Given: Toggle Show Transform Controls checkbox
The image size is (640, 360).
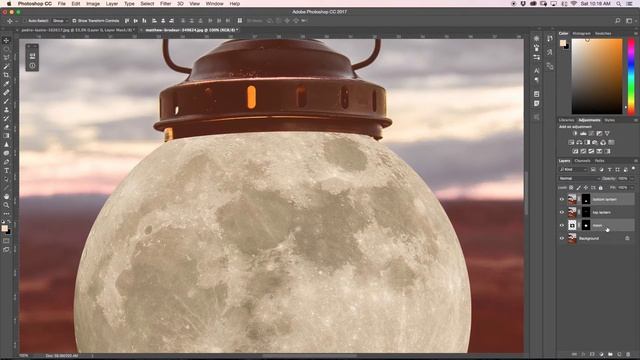Looking at the screenshot, I should pyautogui.click(x=74, y=20).
